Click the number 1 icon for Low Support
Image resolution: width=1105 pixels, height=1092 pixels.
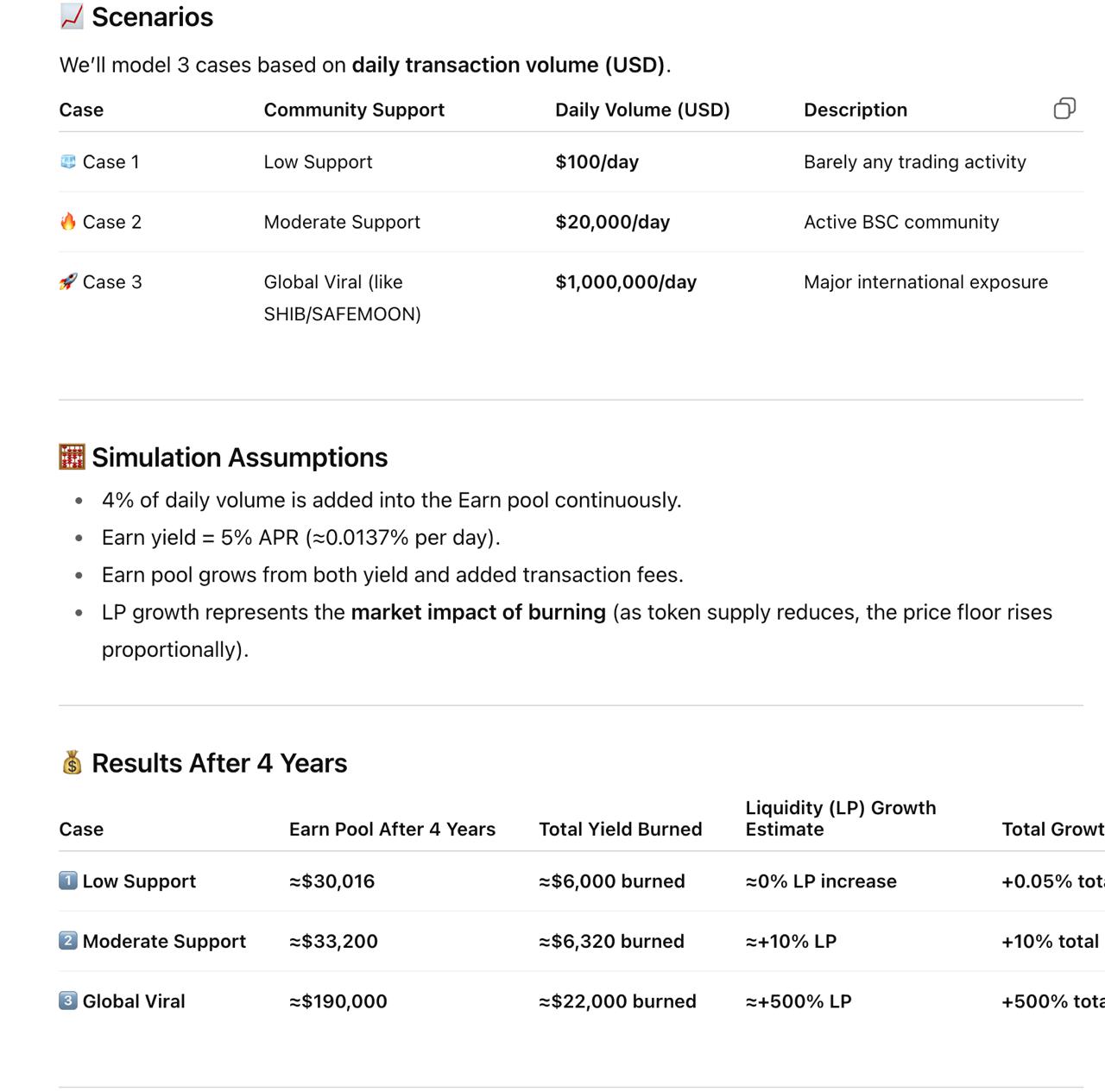point(68,881)
